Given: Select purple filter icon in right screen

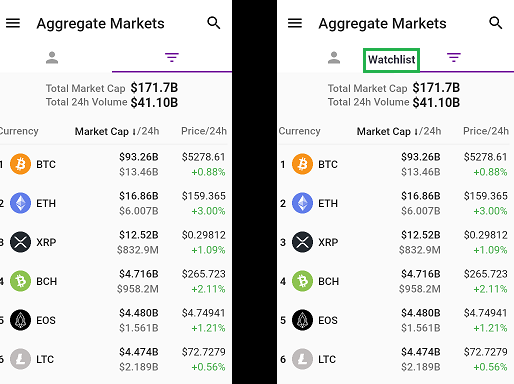Looking at the screenshot, I should (x=454, y=58).
